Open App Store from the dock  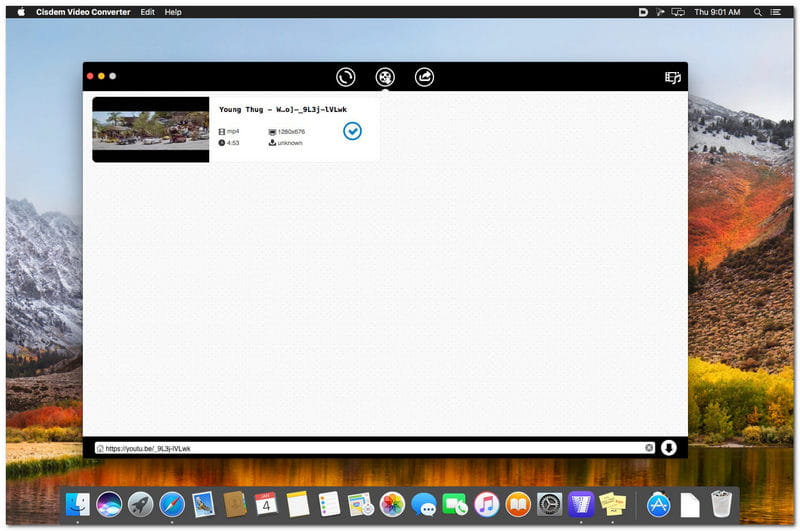pos(658,504)
